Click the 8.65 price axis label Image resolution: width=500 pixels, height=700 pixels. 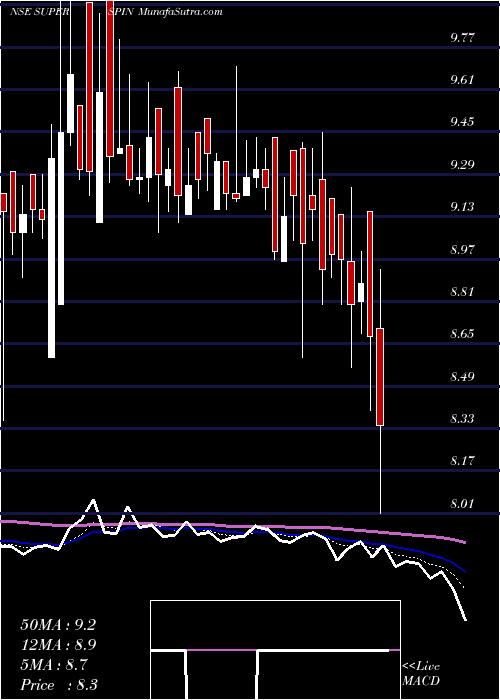pos(462,334)
